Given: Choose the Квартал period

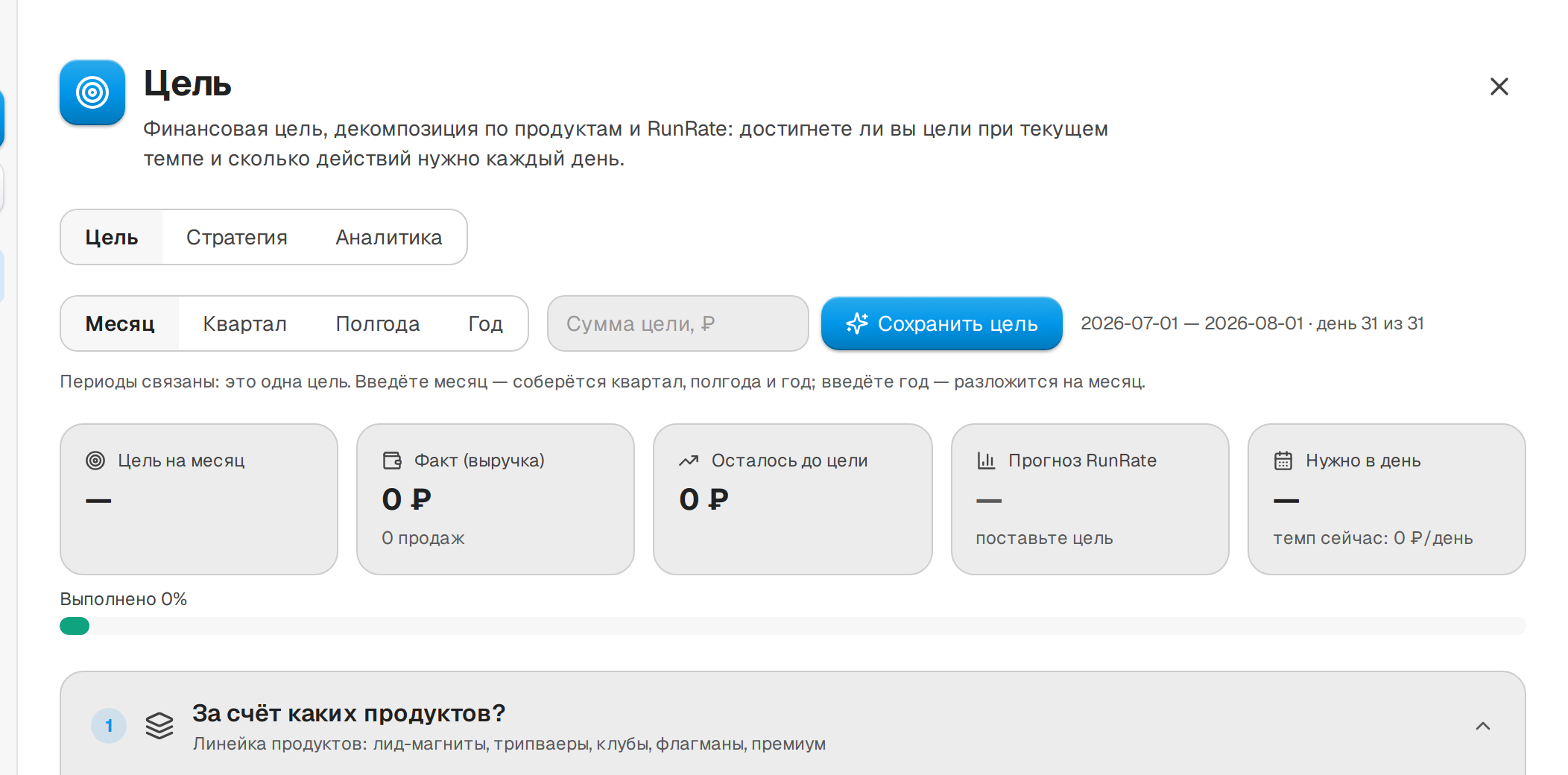Looking at the screenshot, I should [x=244, y=323].
